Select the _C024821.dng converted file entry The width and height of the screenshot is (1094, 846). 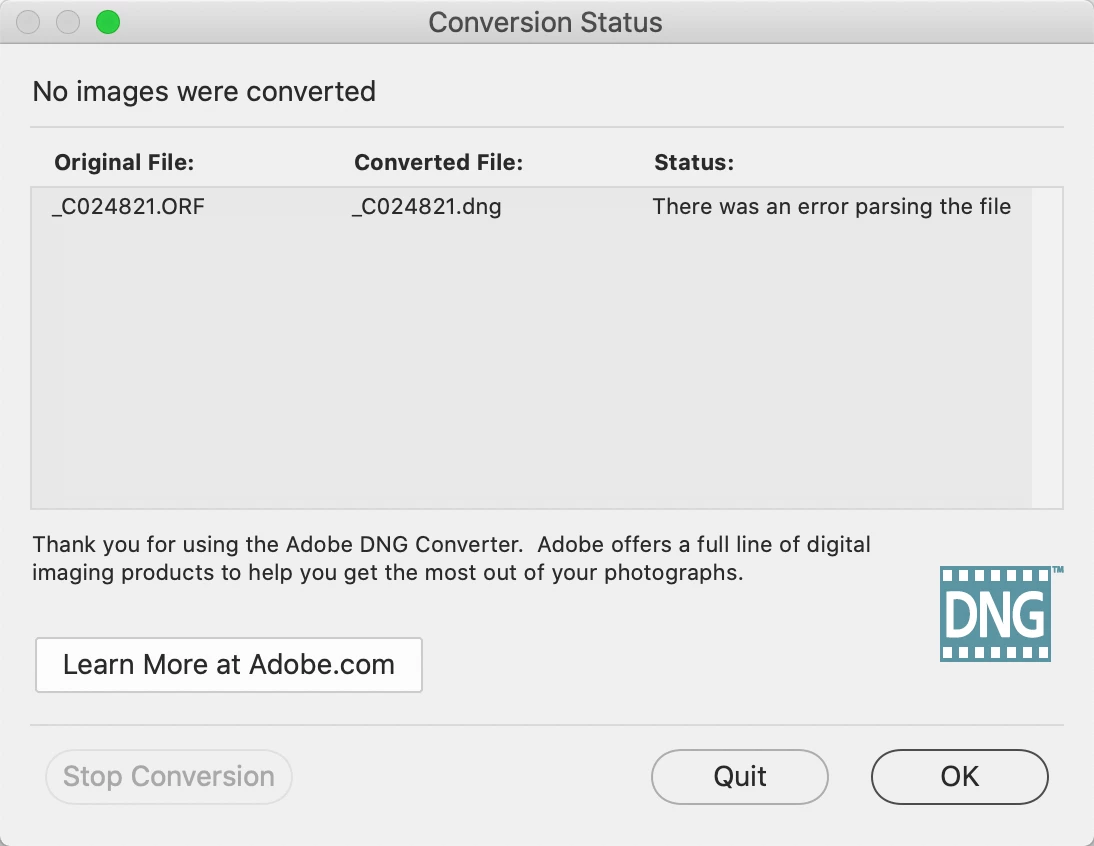pos(427,208)
